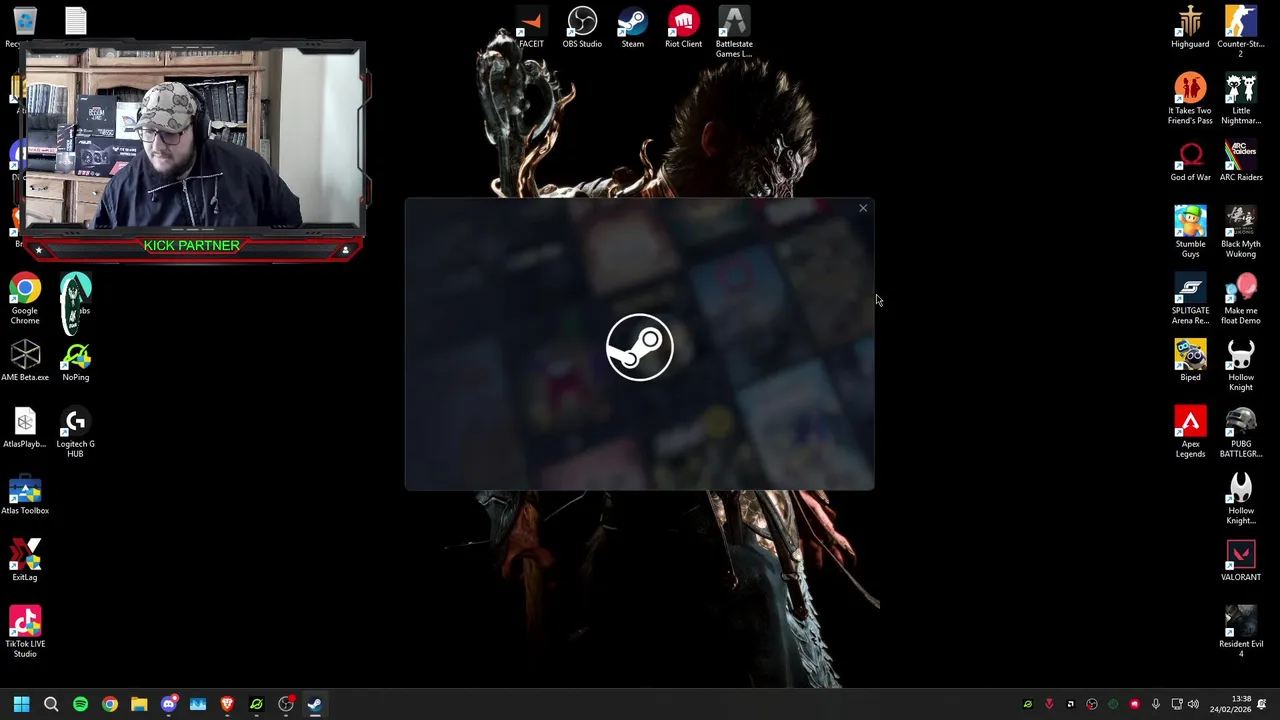This screenshot has width=1280, height=720.
Task: Open network settings from the tray
Action: pos(1177,704)
